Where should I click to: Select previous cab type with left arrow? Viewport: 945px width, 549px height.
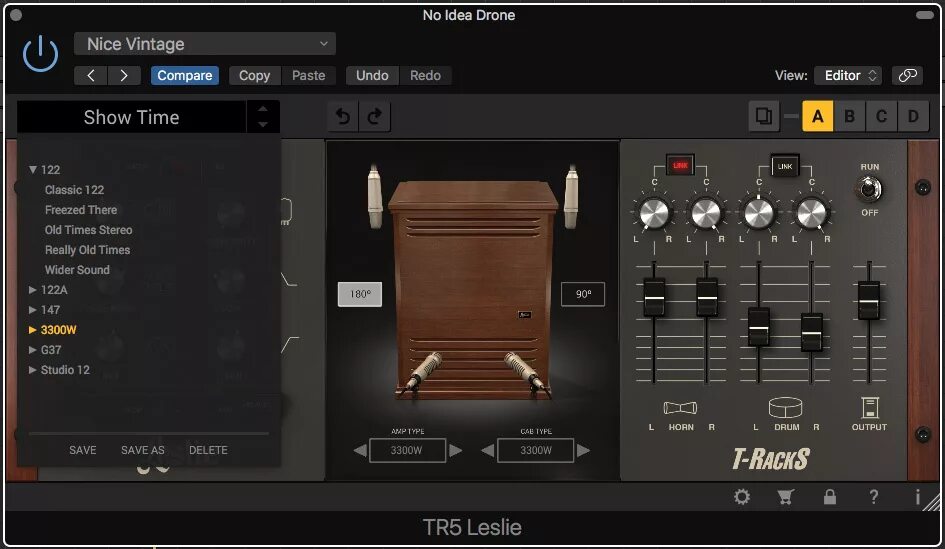pyautogui.click(x=488, y=450)
